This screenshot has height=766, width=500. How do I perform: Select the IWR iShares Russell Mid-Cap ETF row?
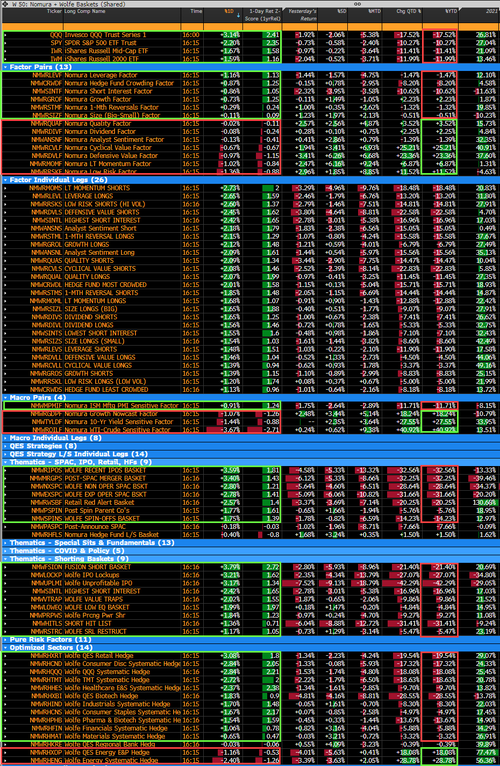coord(250,51)
